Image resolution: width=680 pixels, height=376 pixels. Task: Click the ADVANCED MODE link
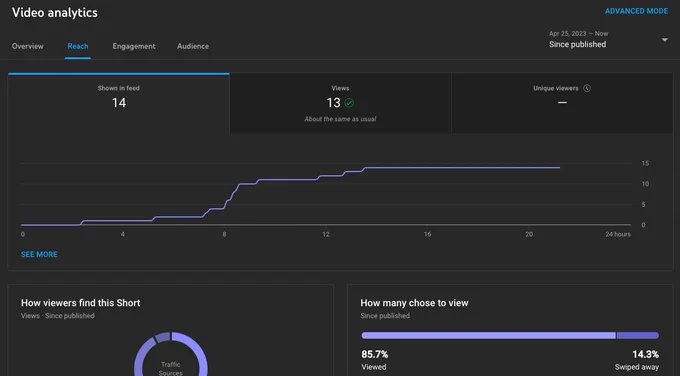(x=636, y=11)
